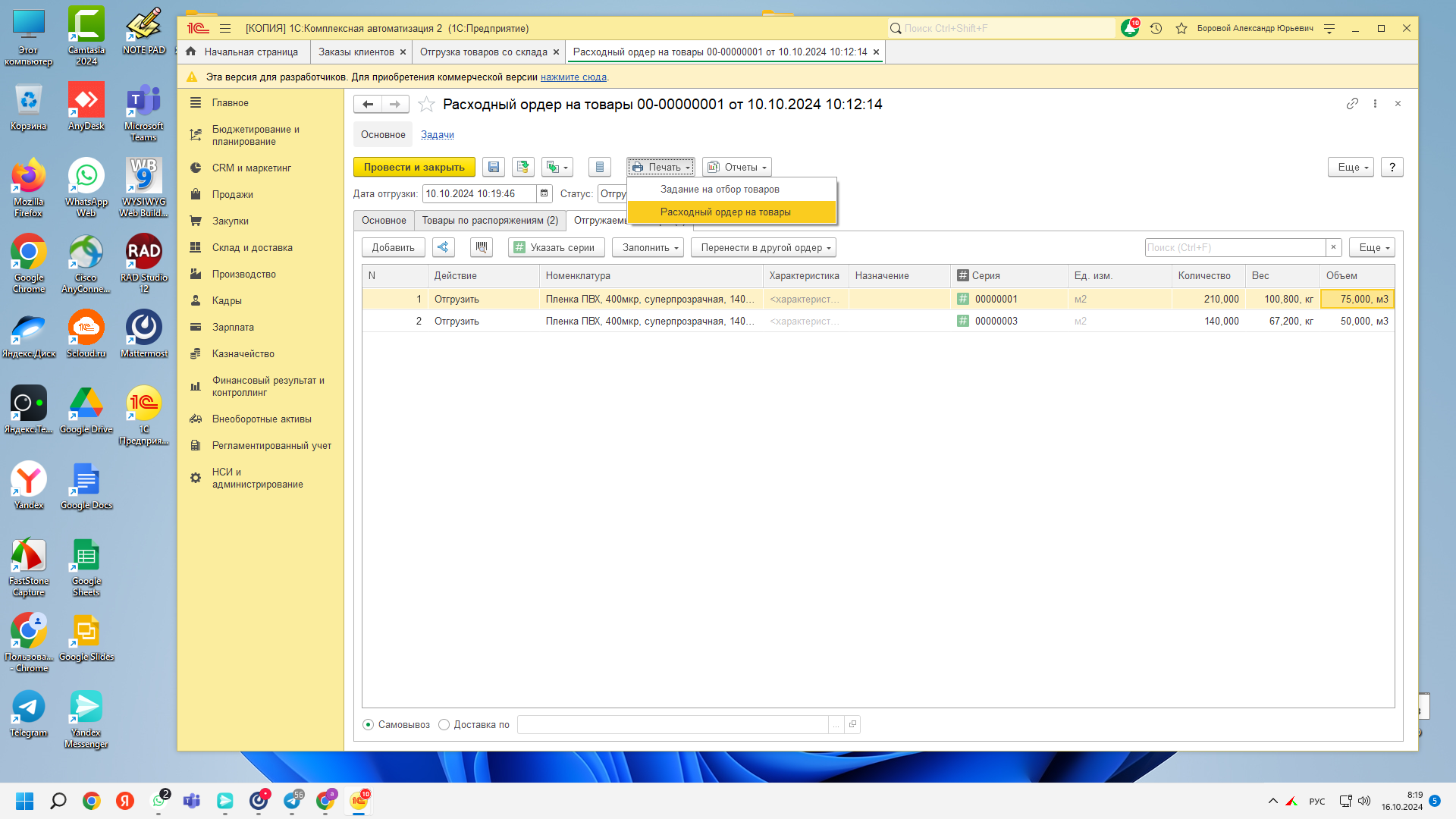Open the calendar picker for Дата отгрузки
The height and width of the screenshot is (819, 1456).
pos(544,193)
